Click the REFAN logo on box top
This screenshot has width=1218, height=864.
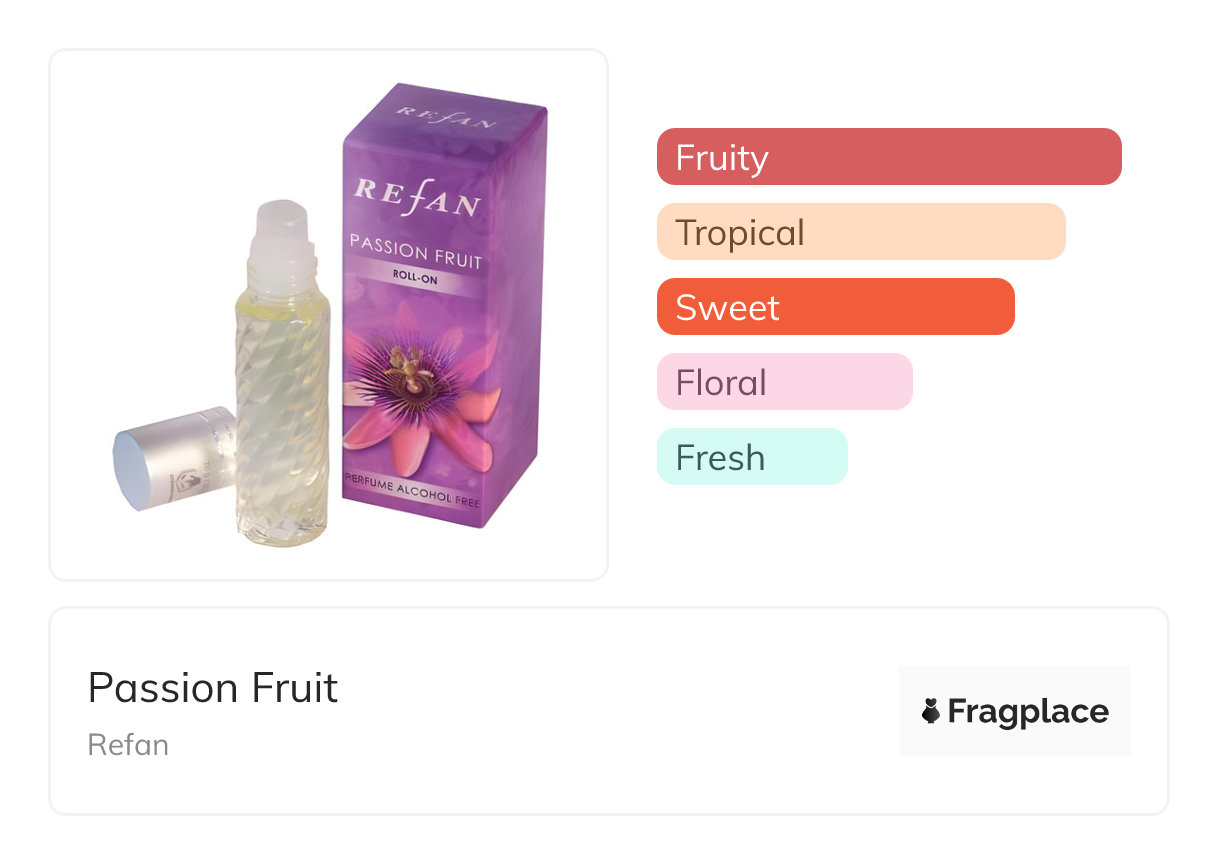tap(446, 117)
